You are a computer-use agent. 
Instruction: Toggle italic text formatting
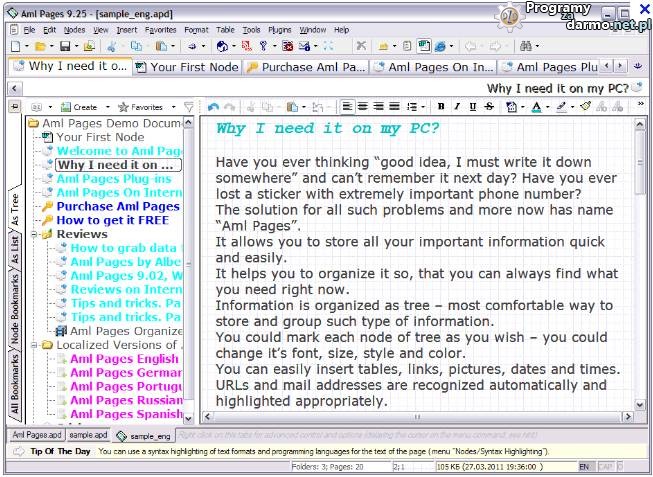pos(457,107)
